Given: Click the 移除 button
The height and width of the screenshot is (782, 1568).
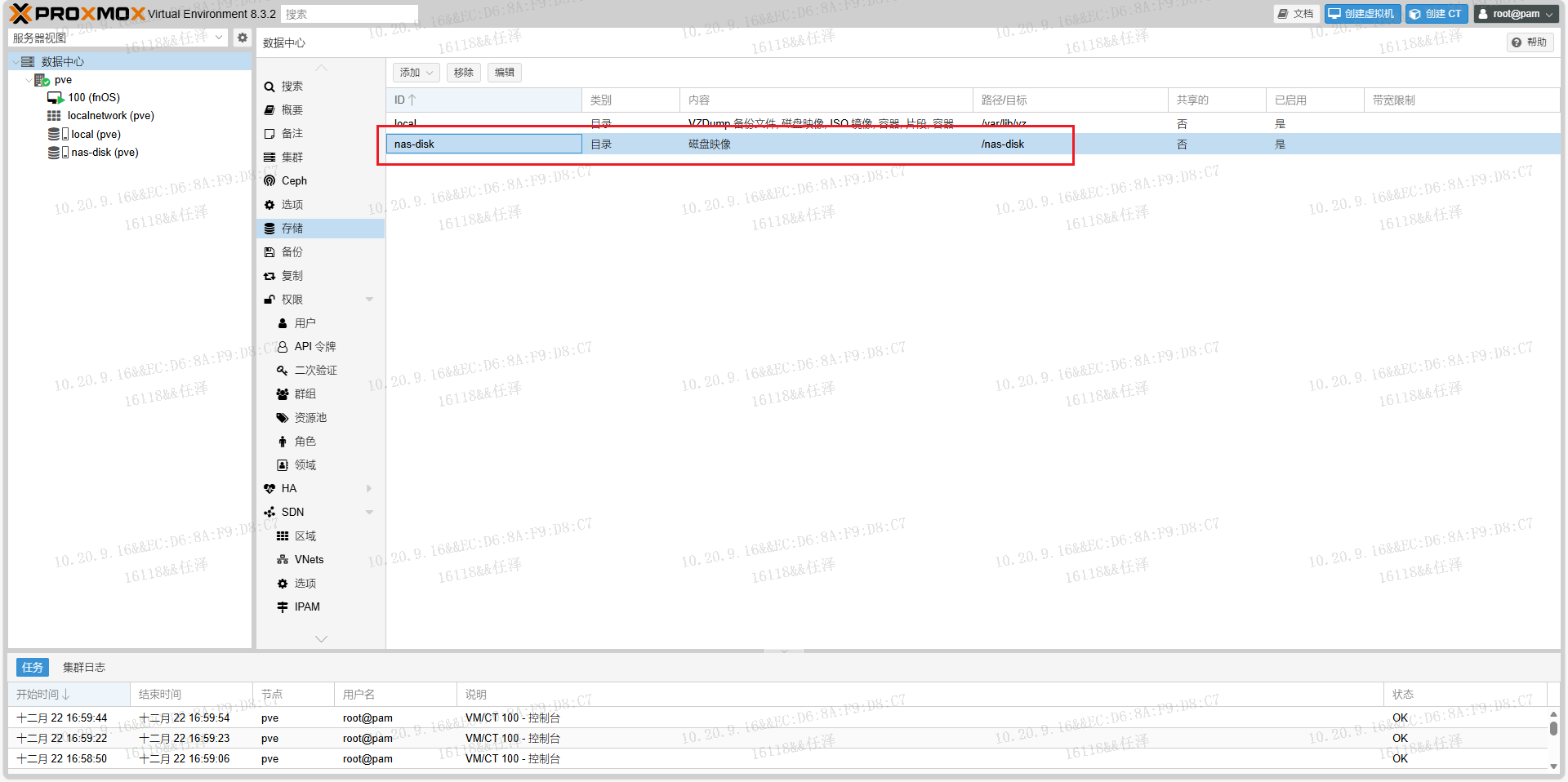Looking at the screenshot, I should tap(464, 73).
